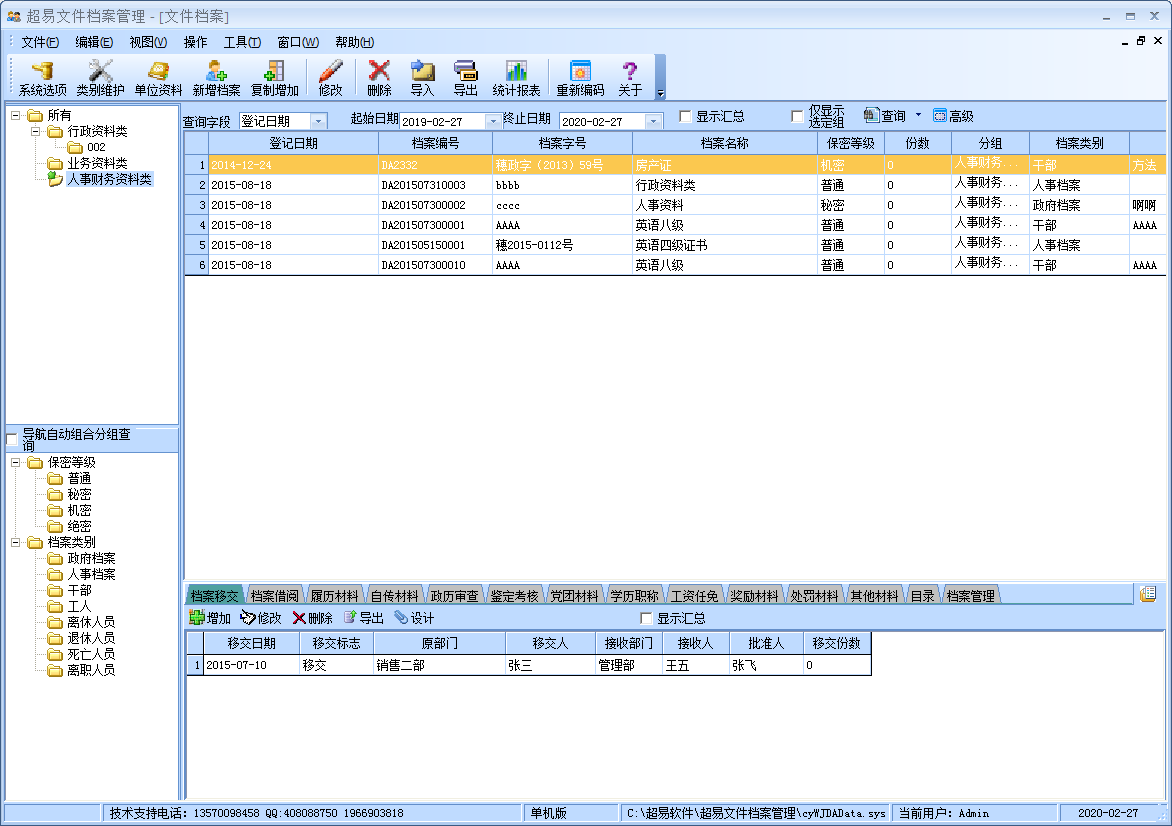The height and width of the screenshot is (826, 1172).
Task: Click 删除 in the transfer panel
Action: (x=312, y=617)
